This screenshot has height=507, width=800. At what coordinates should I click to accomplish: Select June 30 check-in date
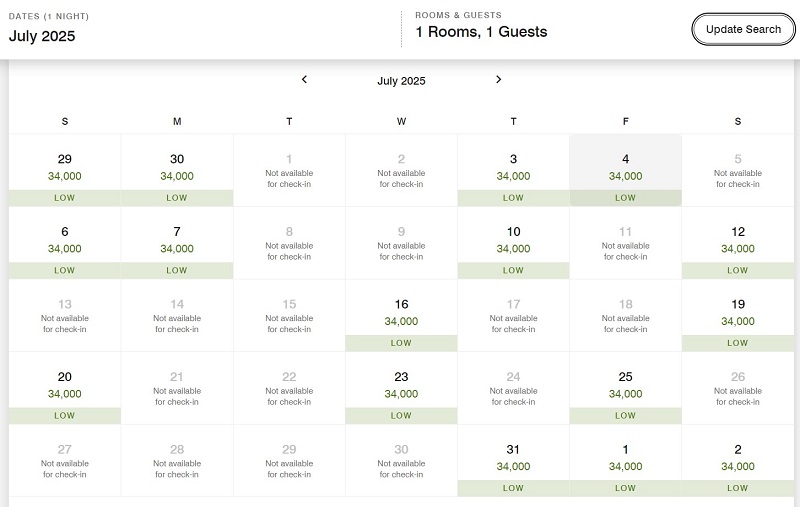(x=177, y=170)
